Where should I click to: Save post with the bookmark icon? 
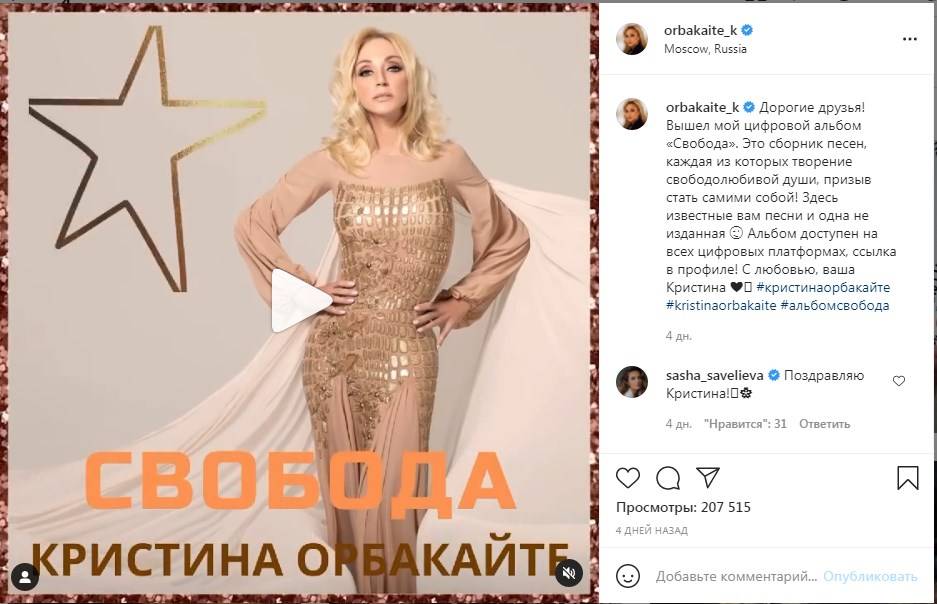click(908, 478)
